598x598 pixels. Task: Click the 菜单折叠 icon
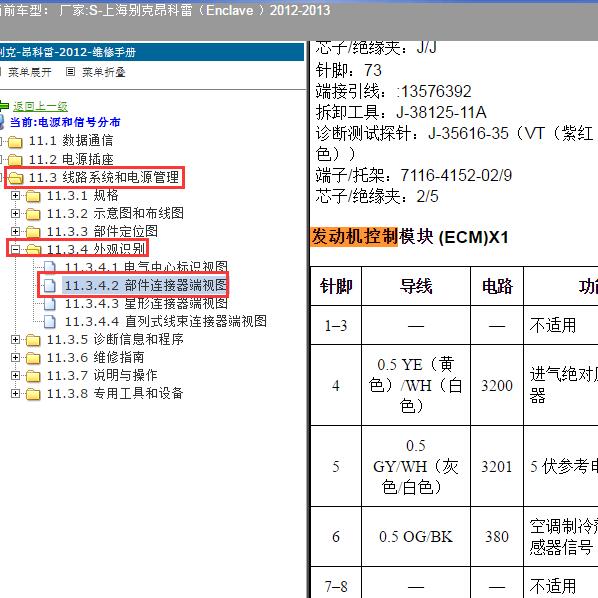coord(70,71)
